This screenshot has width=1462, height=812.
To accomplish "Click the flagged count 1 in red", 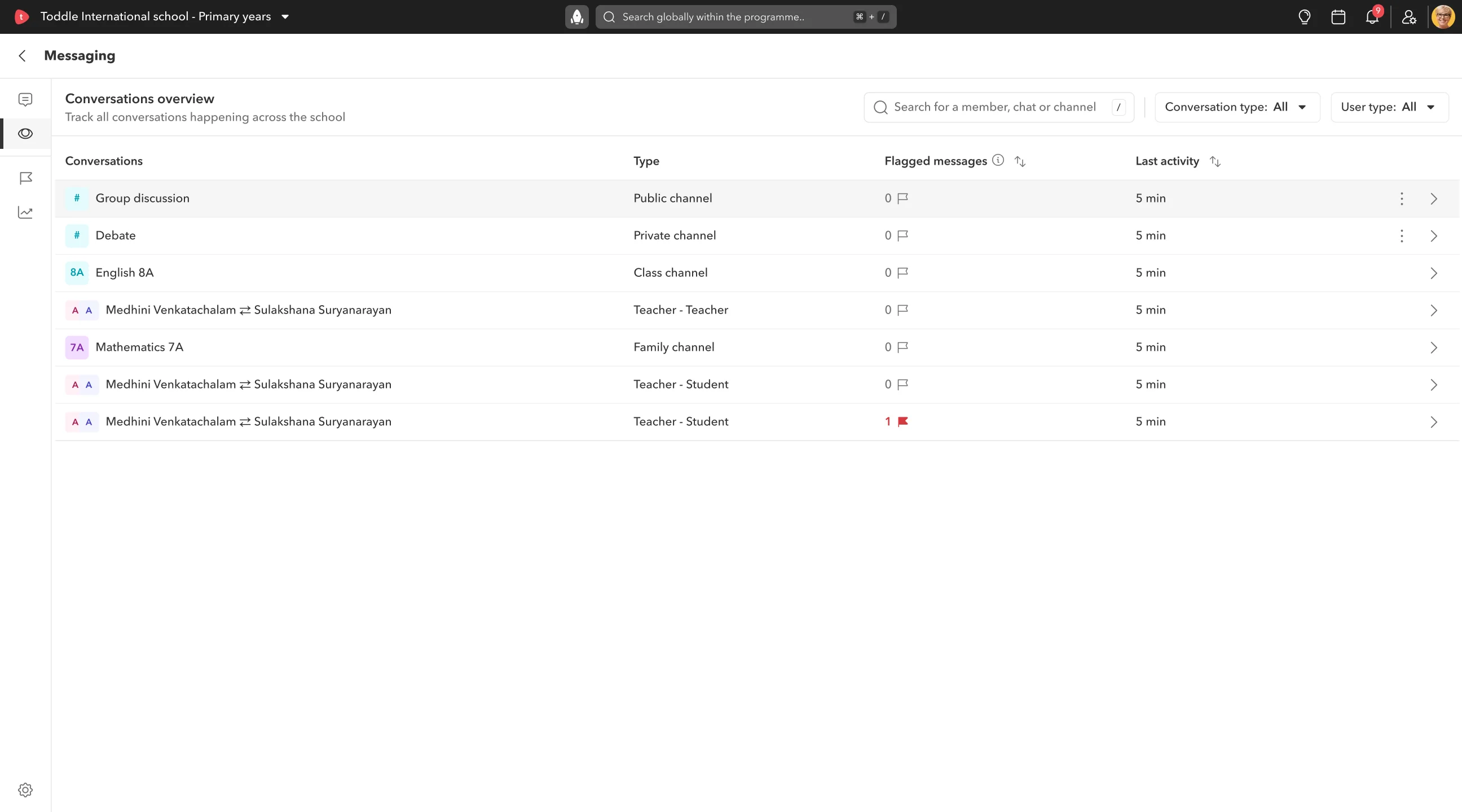I will tap(888, 422).
